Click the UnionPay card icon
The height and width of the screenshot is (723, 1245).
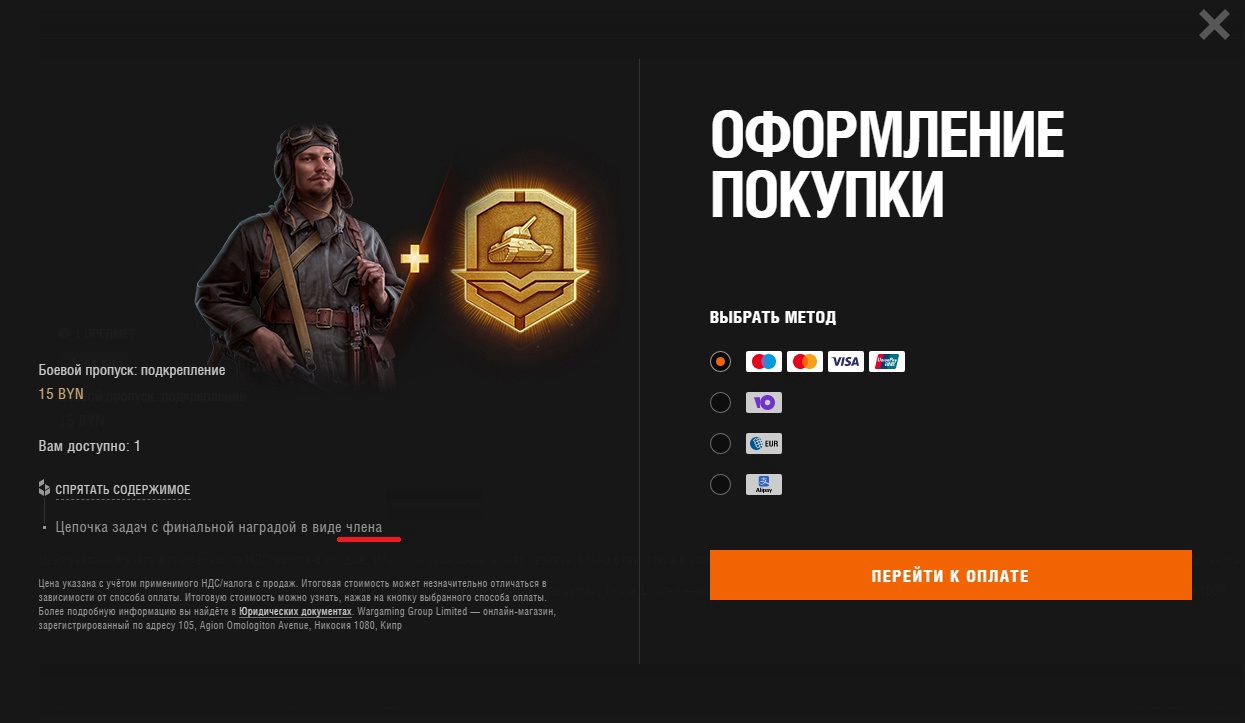pyautogui.click(x=887, y=362)
